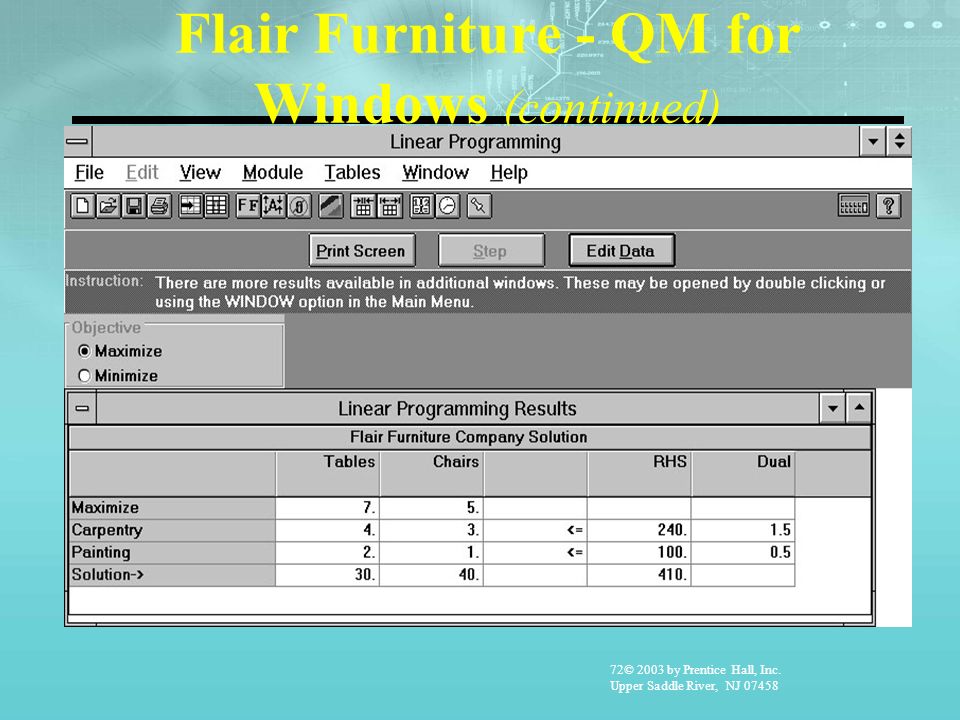Image resolution: width=960 pixels, height=720 pixels.
Task: Click the Save diskette toolbar icon
Action: click(133, 206)
